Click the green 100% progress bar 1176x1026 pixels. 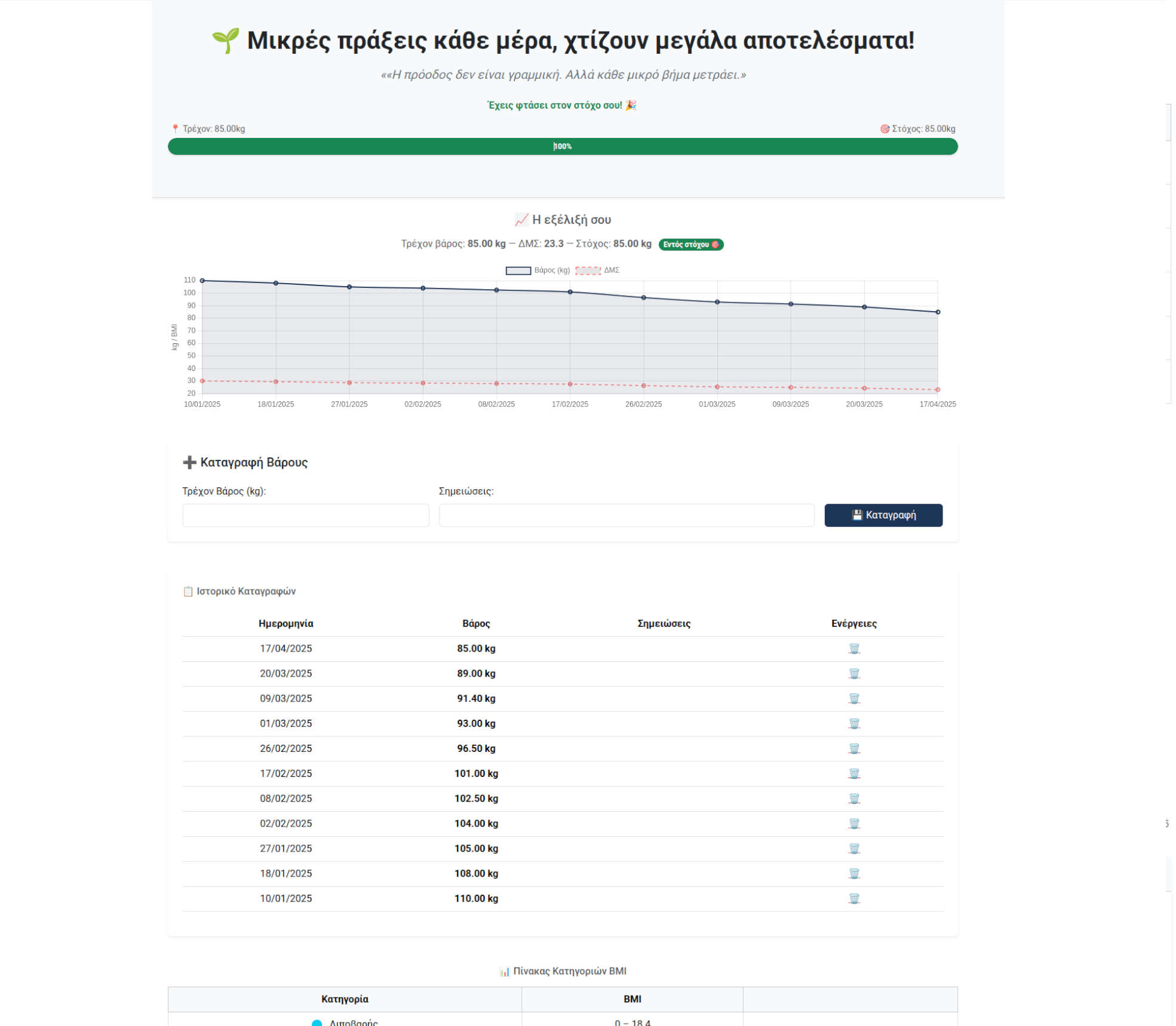pyautogui.click(x=562, y=146)
